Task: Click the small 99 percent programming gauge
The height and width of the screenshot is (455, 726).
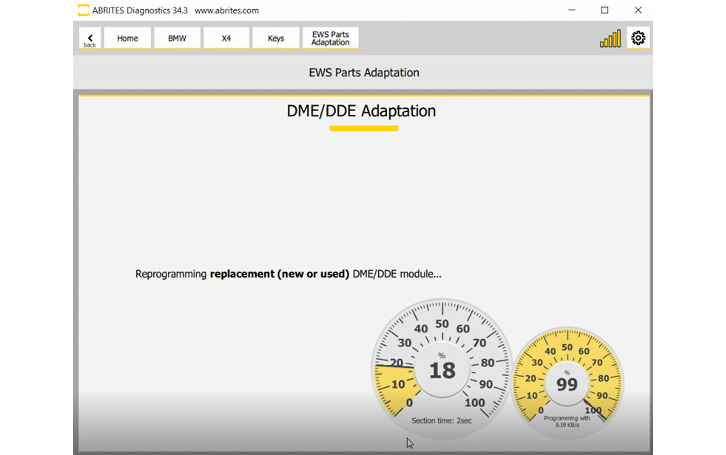Action: (567, 380)
